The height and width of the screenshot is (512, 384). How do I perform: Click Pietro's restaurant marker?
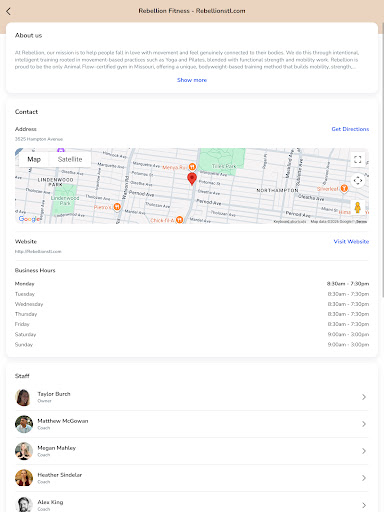click(x=117, y=207)
